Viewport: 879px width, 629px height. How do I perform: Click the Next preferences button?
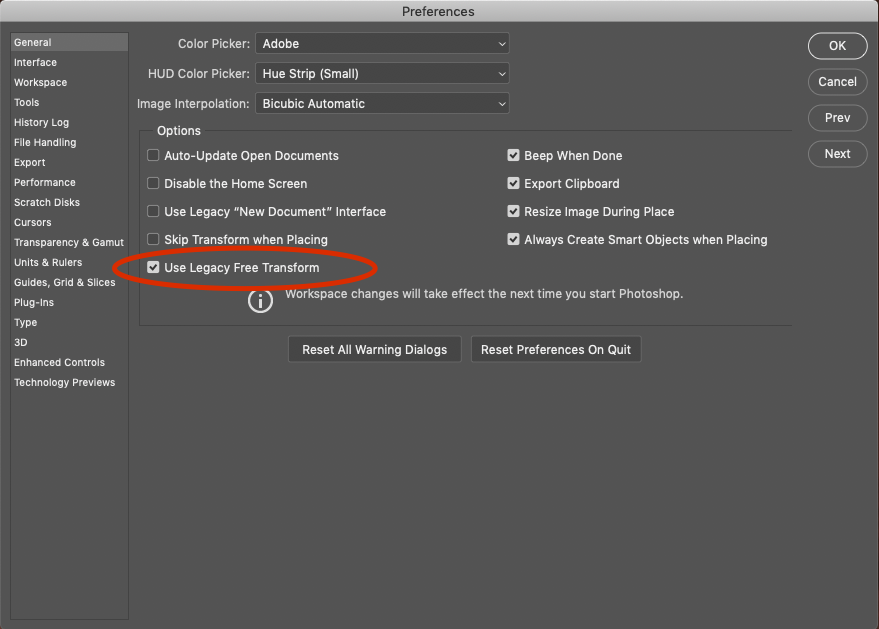point(837,154)
